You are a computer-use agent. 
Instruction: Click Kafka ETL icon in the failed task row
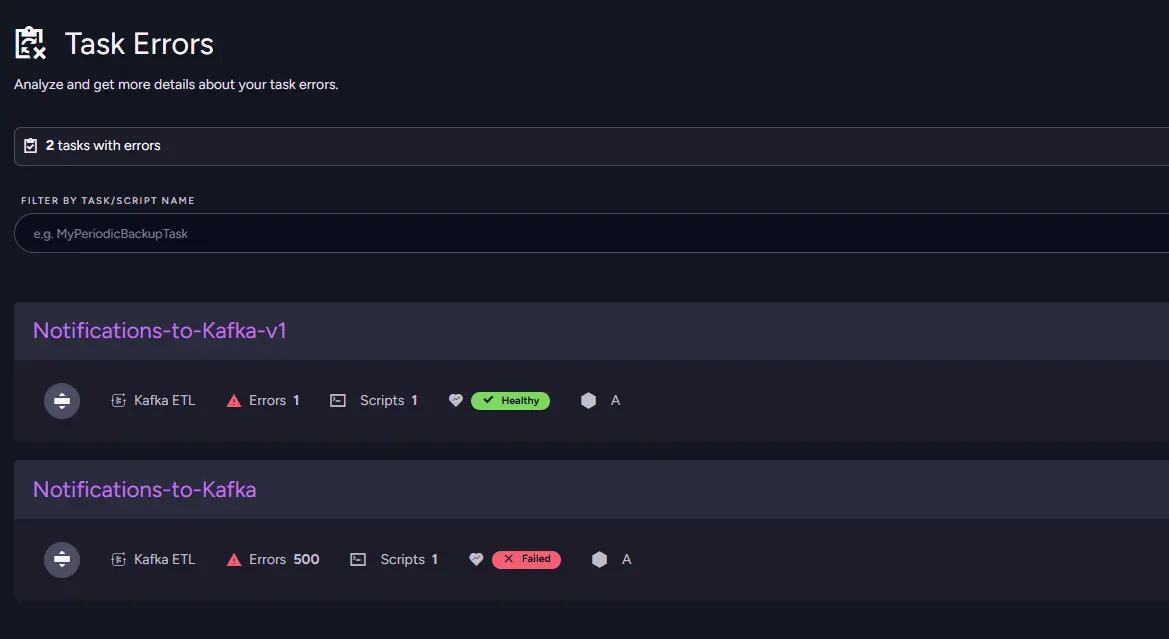119,559
